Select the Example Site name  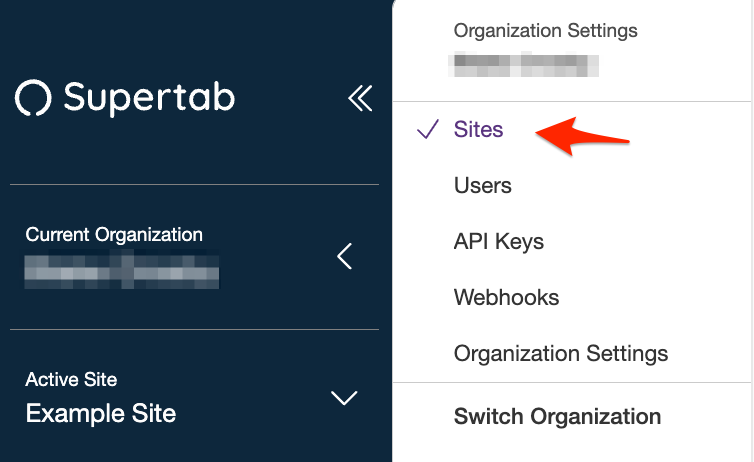tap(101, 413)
